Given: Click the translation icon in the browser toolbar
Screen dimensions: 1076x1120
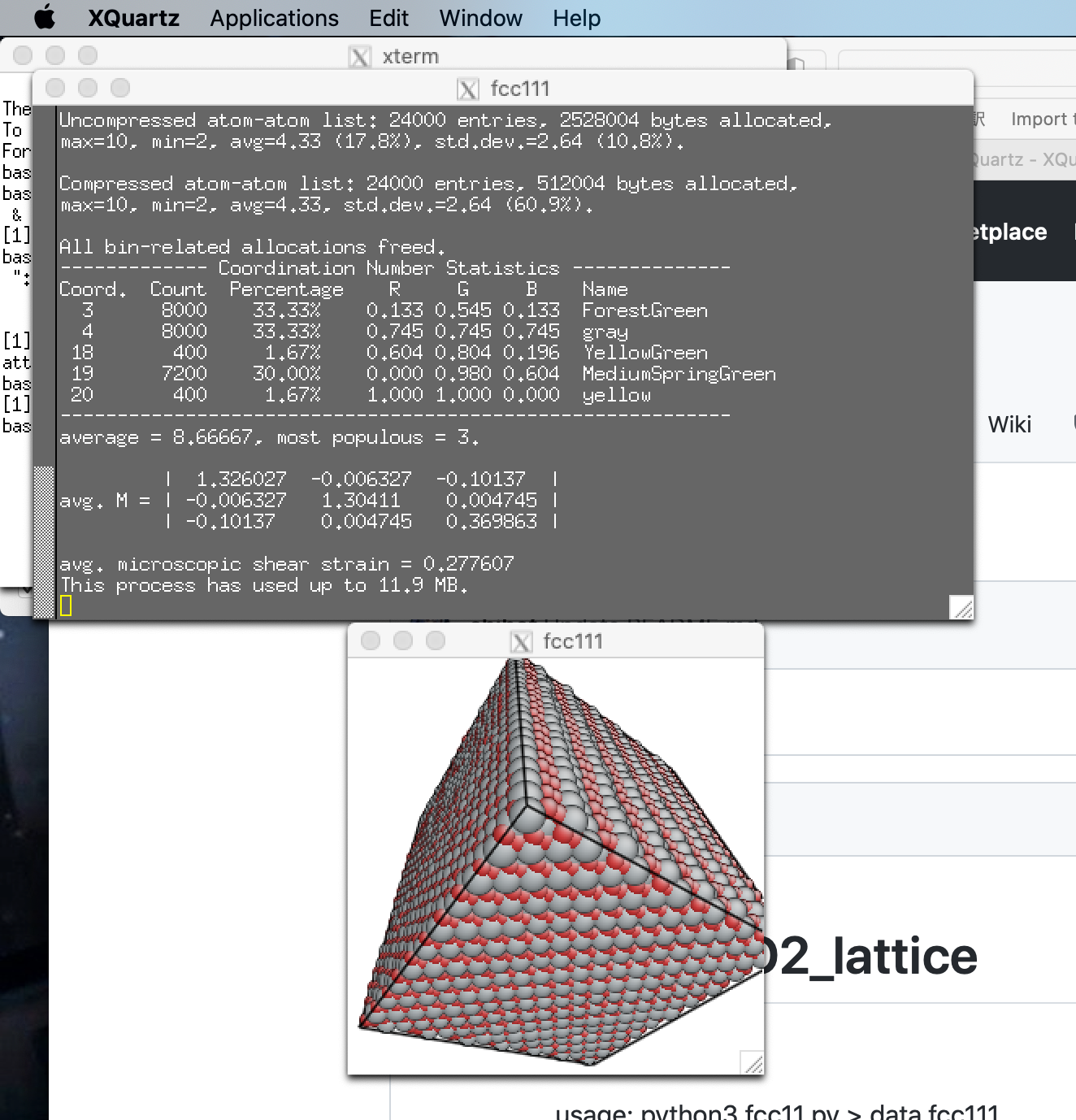Looking at the screenshot, I should [979, 118].
